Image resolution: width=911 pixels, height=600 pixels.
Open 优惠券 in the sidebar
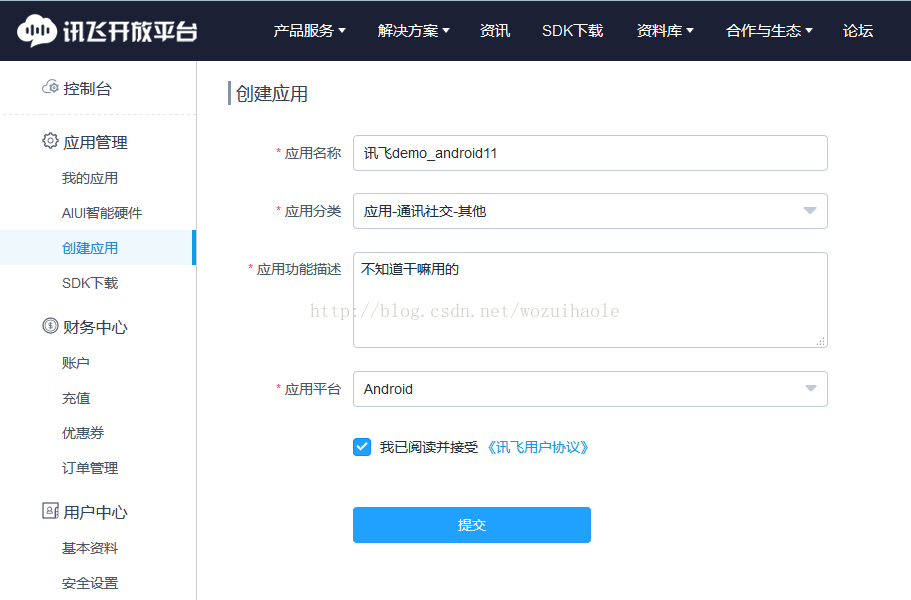tap(83, 433)
